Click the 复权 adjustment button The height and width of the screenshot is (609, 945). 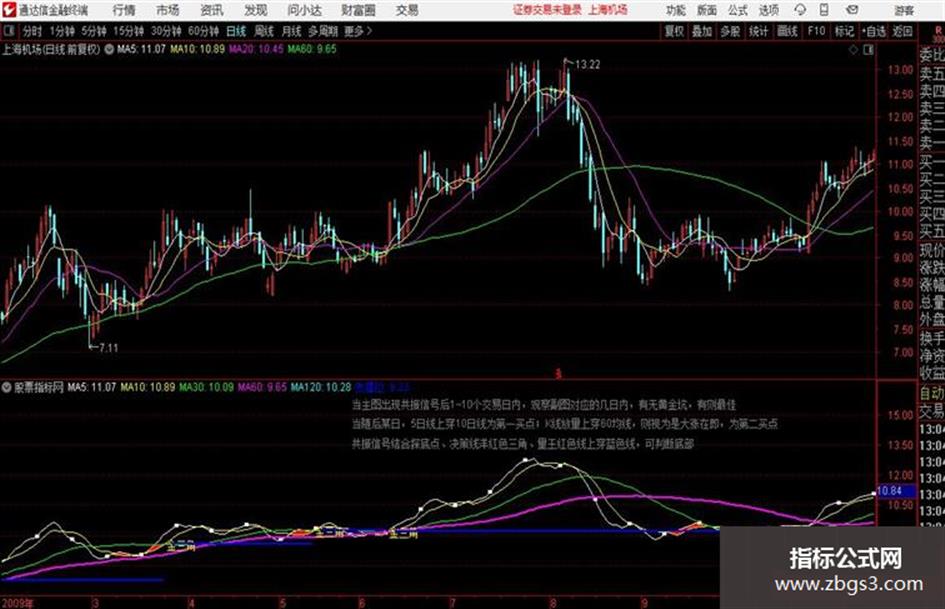pyautogui.click(x=674, y=31)
